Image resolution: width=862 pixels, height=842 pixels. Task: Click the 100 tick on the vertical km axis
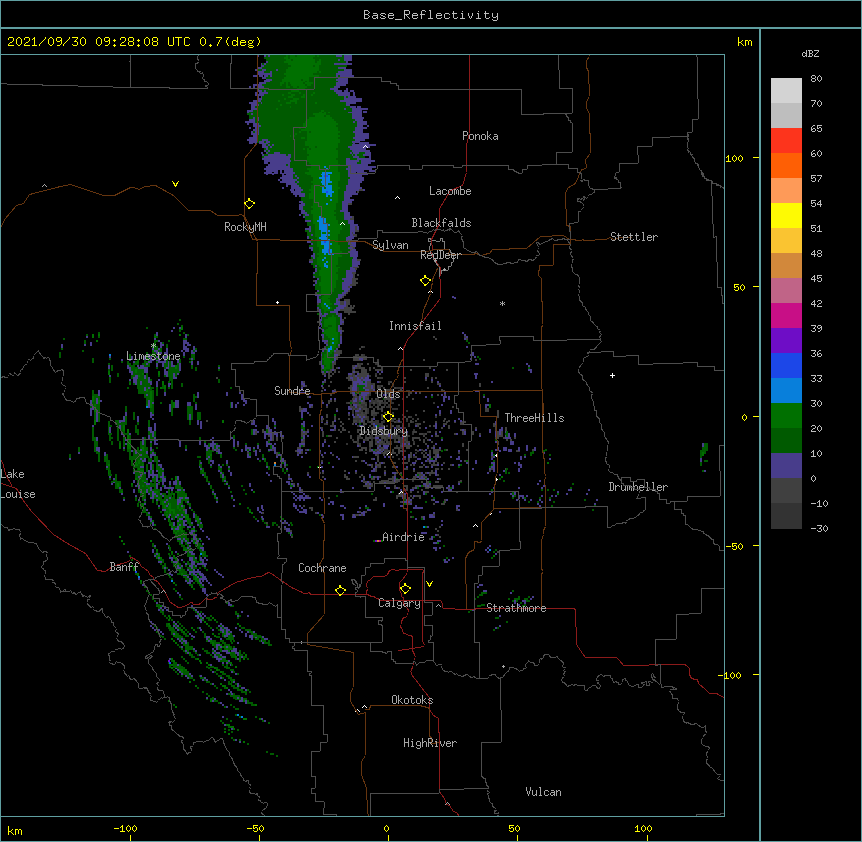734,158
